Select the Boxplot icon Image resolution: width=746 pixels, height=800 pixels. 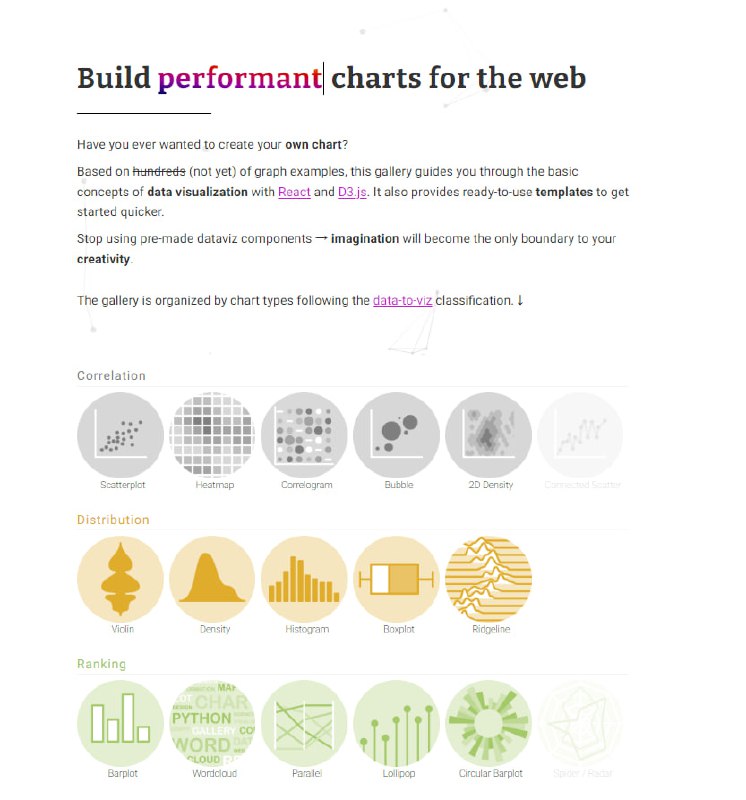coord(397,576)
